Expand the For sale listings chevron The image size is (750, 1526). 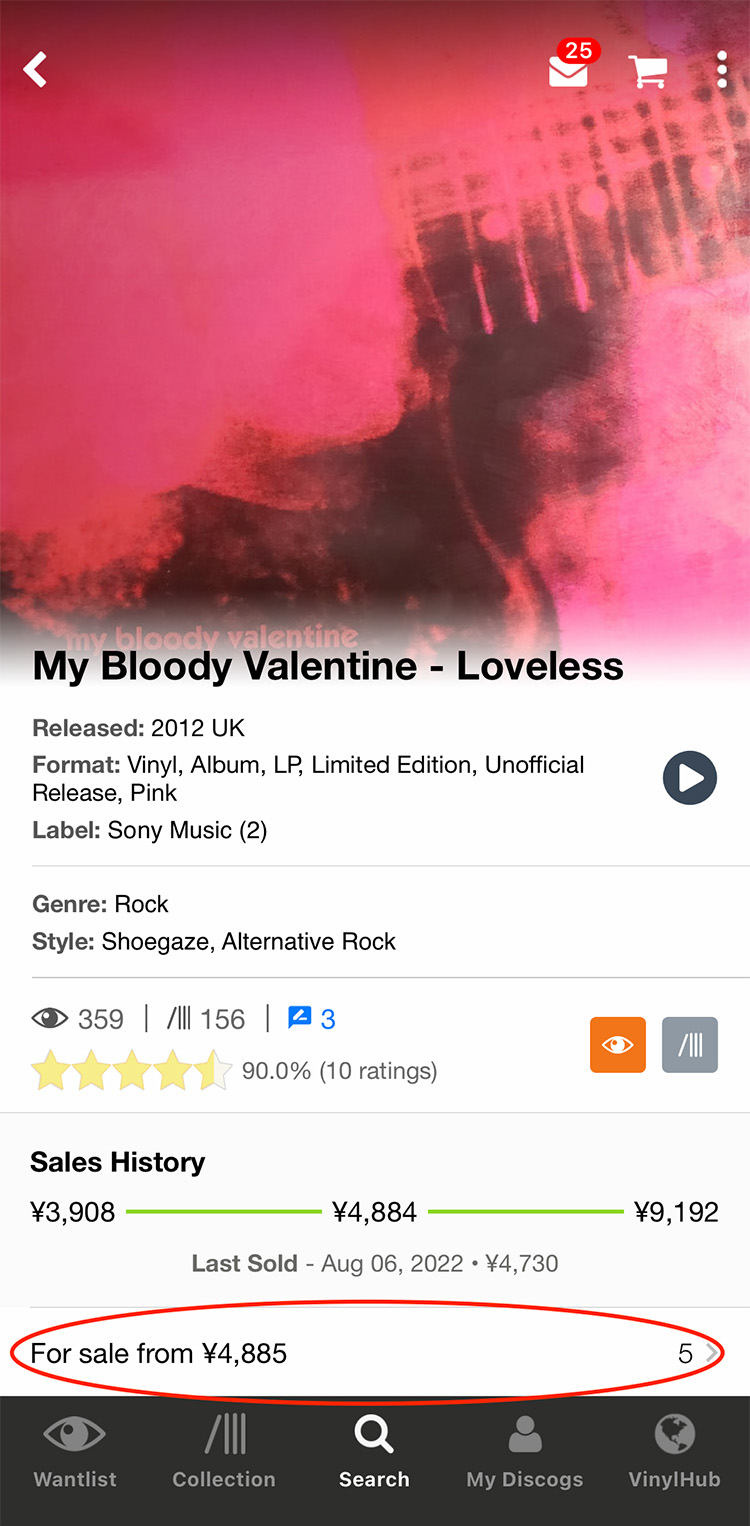tap(712, 1354)
